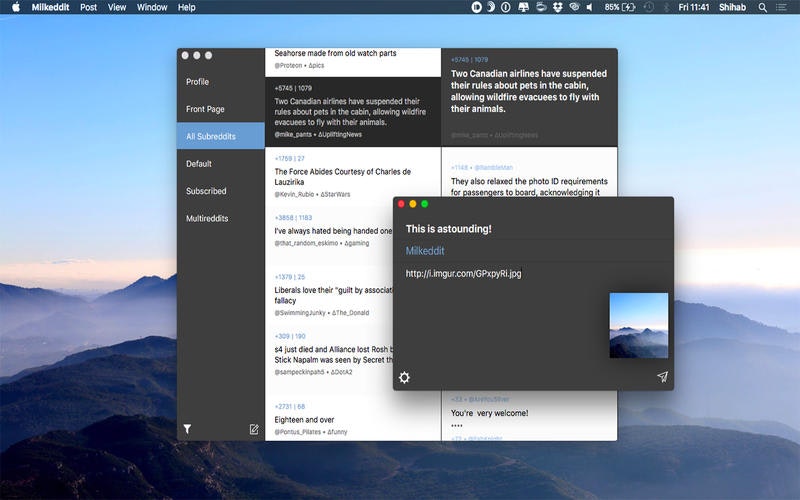The height and width of the screenshot is (500, 800).
Task: Select Profile in the sidebar
Action: pos(220,82)
